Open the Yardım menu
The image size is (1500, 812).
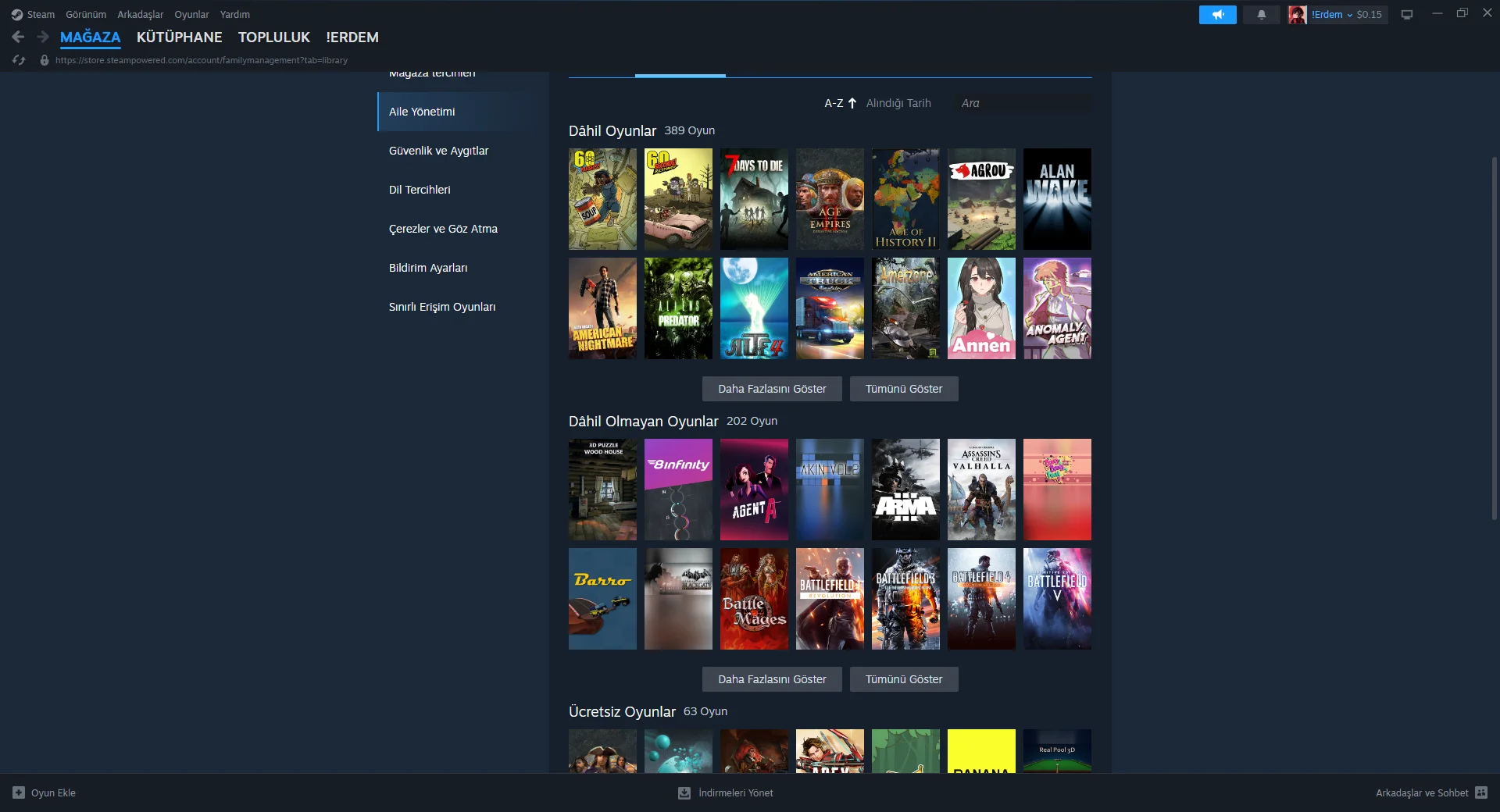click(x=235, y=14)
